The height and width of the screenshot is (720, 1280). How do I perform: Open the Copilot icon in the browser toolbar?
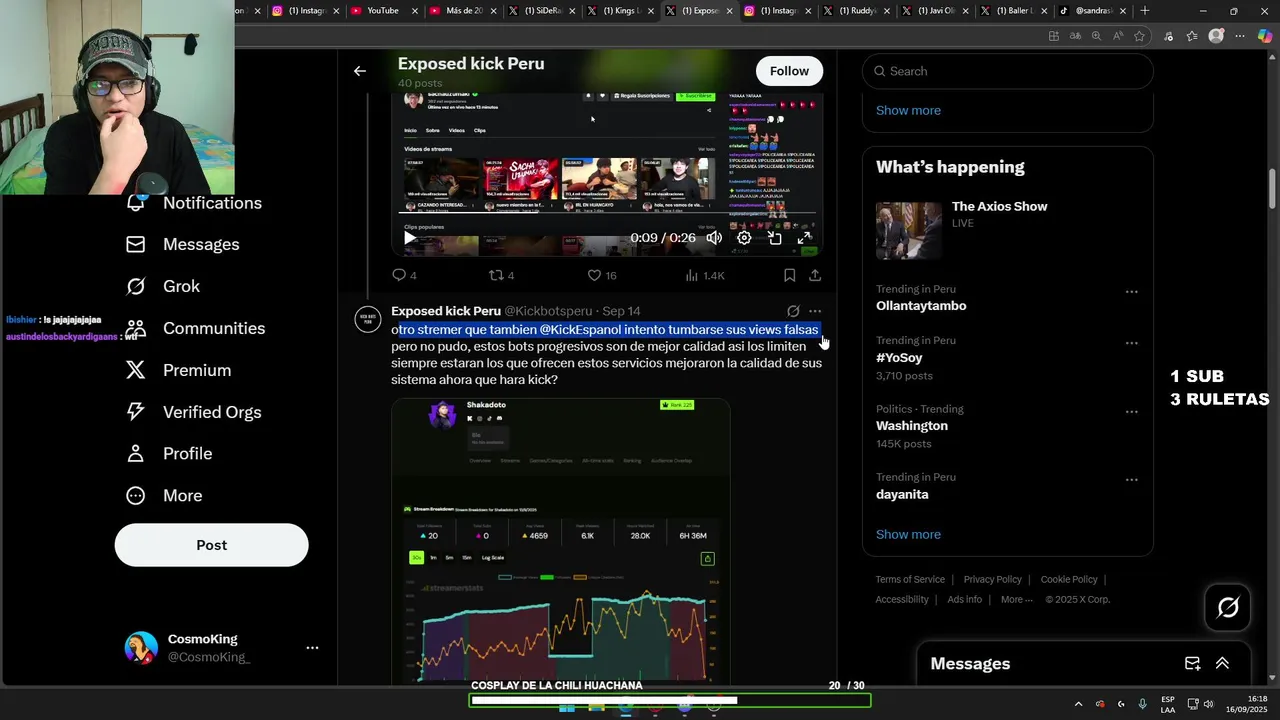[1265, 36]
